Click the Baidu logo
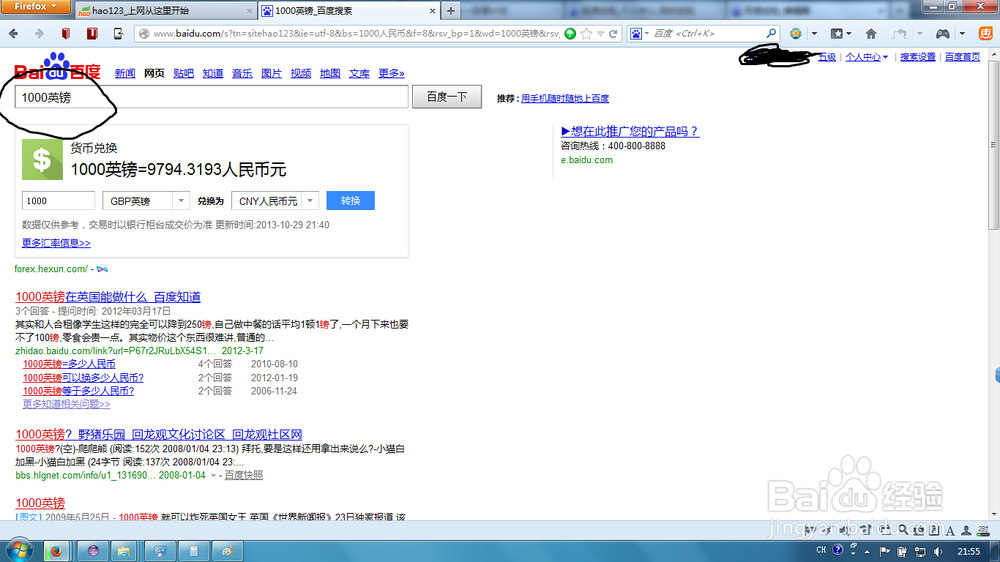This screenshot has height=562, width=1000. point(57,67)
